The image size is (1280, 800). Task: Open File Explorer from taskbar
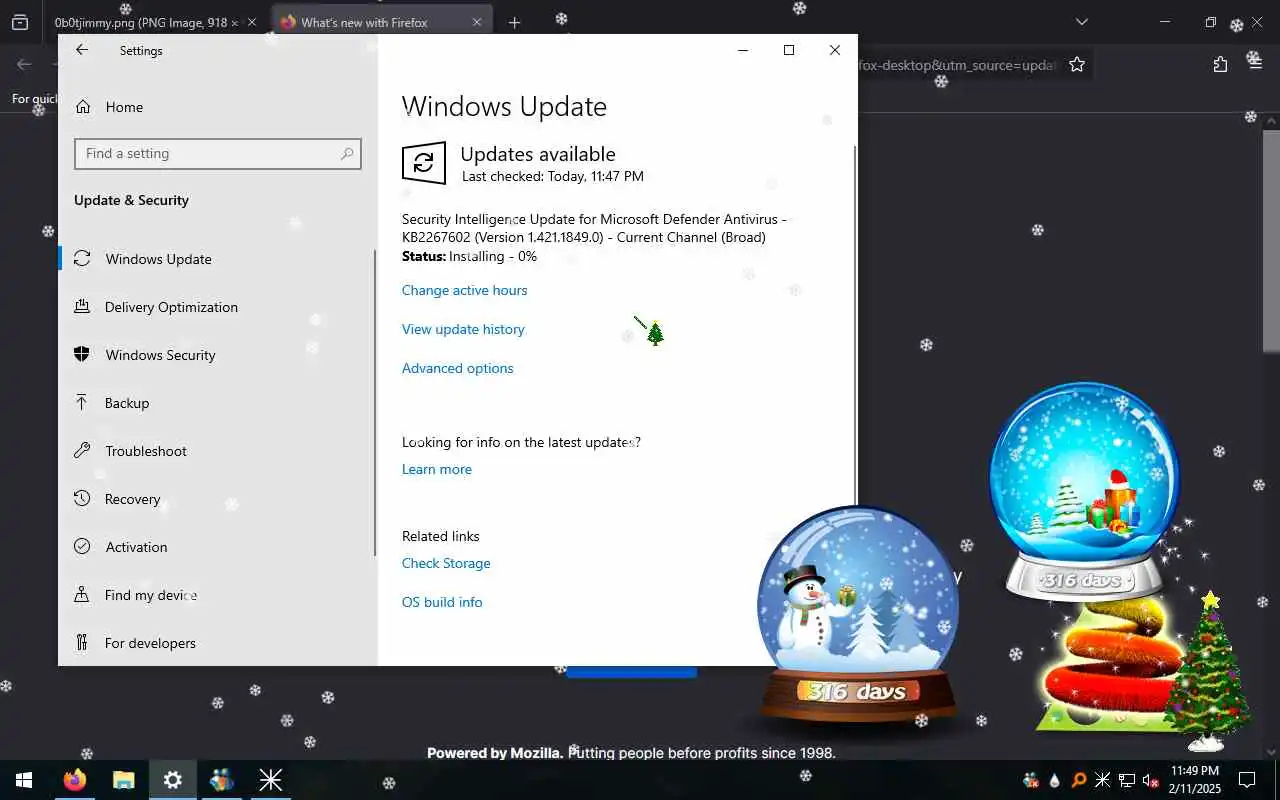123,780
